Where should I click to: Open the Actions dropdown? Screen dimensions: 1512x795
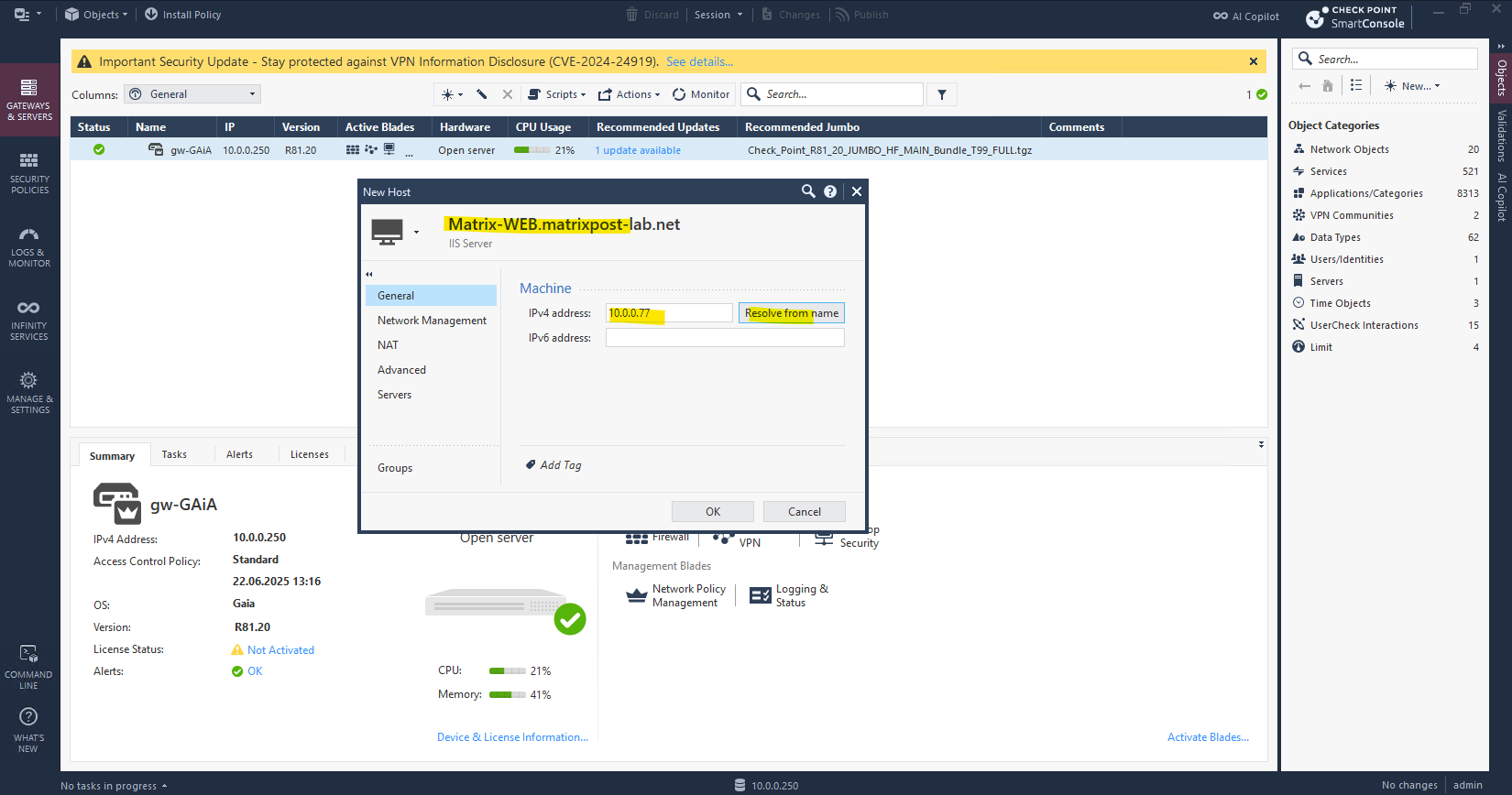629,94
